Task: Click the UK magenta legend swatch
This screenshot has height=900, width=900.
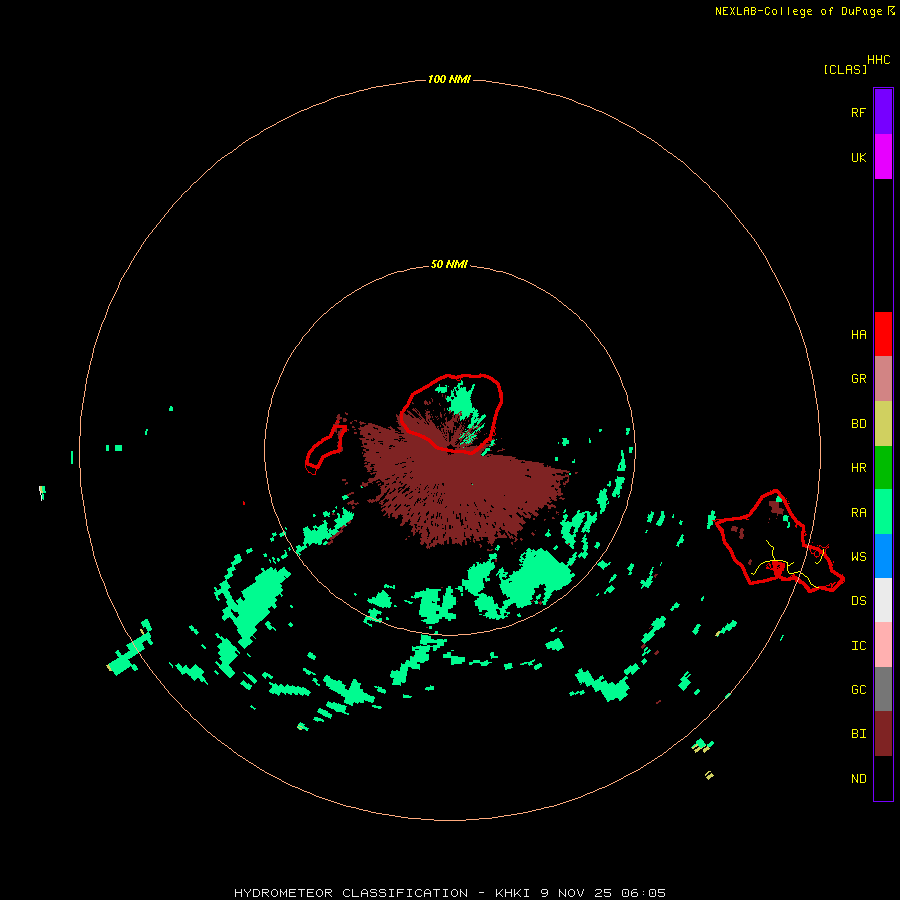Action: [883, 157]
